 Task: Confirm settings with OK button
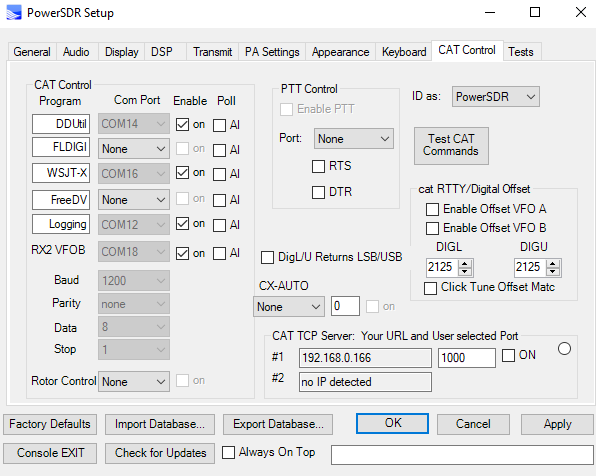point(392,424)
